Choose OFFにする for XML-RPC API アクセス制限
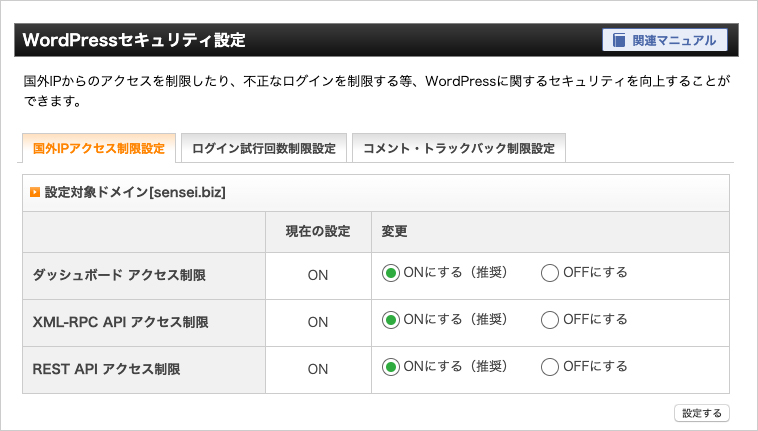 [x=550, y=320]
